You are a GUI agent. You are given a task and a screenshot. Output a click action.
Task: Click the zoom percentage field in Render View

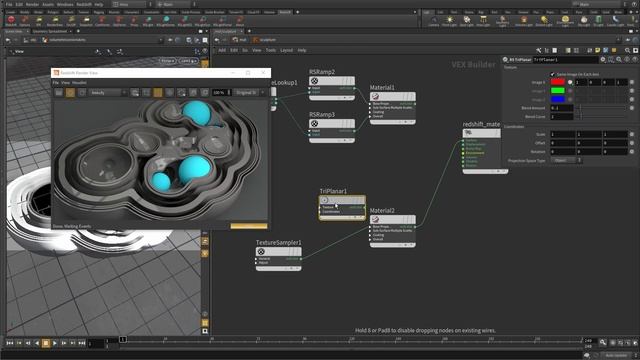[x=220, y=93]
